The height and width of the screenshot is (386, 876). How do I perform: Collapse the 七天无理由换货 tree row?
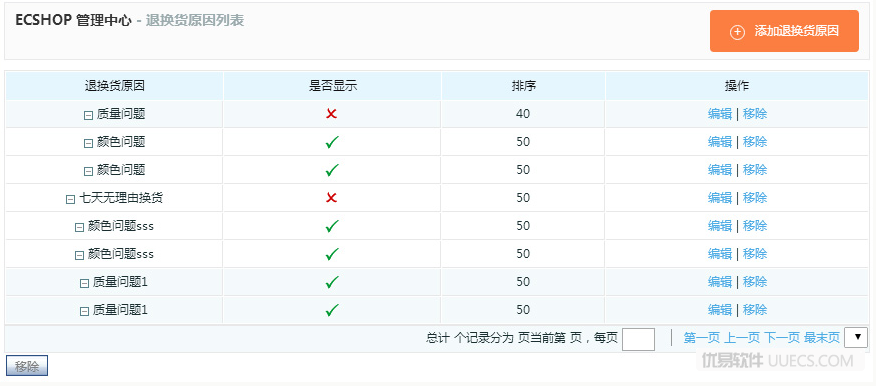[x=70, y=199]
